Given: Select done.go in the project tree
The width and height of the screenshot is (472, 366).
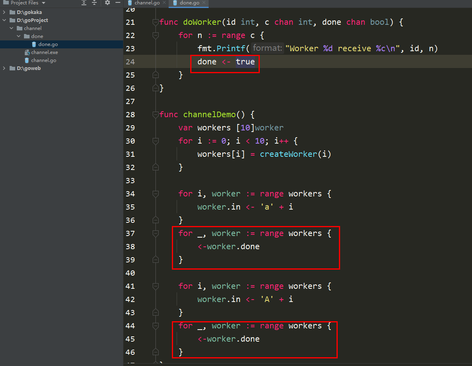Looking at the screenshot, I should point(62,44).
